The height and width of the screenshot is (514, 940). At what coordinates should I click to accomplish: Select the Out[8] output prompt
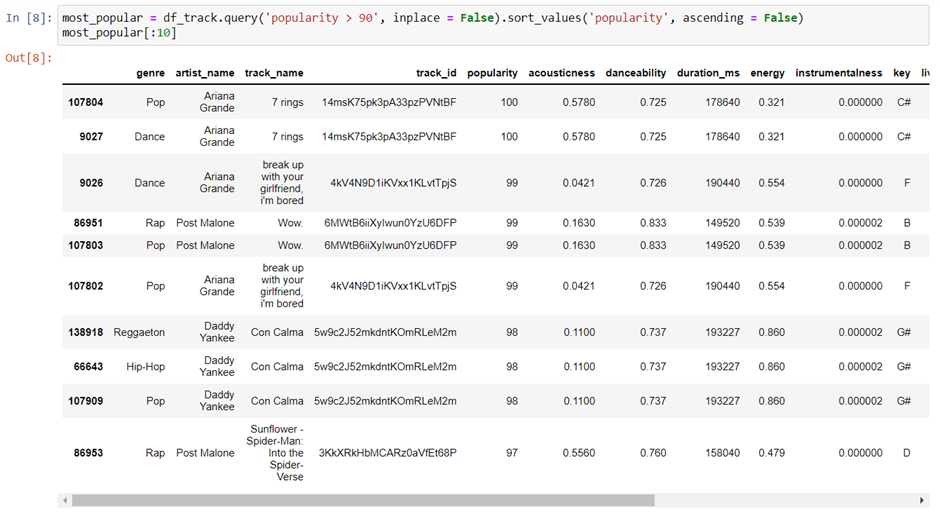29,58
